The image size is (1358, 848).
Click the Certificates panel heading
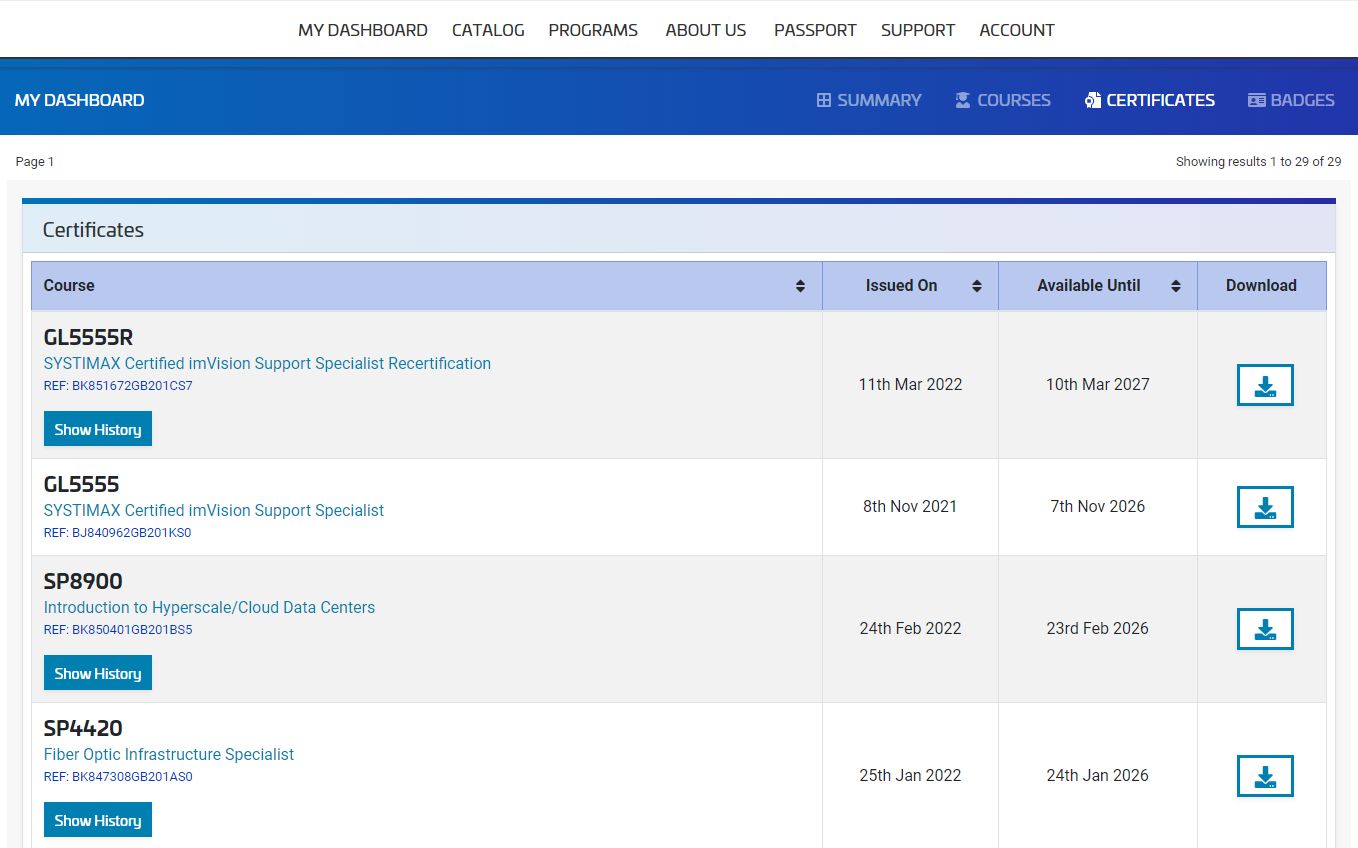(93, 230)
